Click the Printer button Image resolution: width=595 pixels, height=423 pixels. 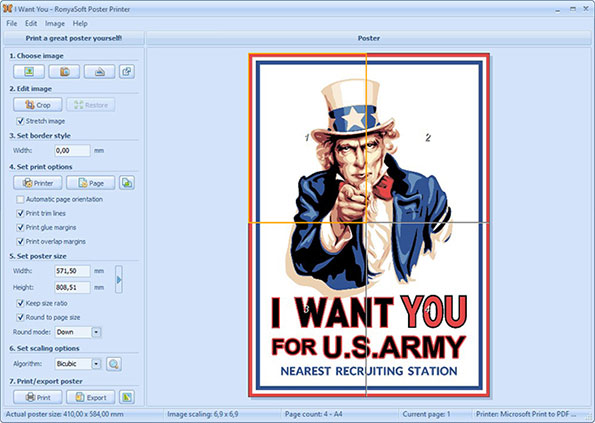38,183
